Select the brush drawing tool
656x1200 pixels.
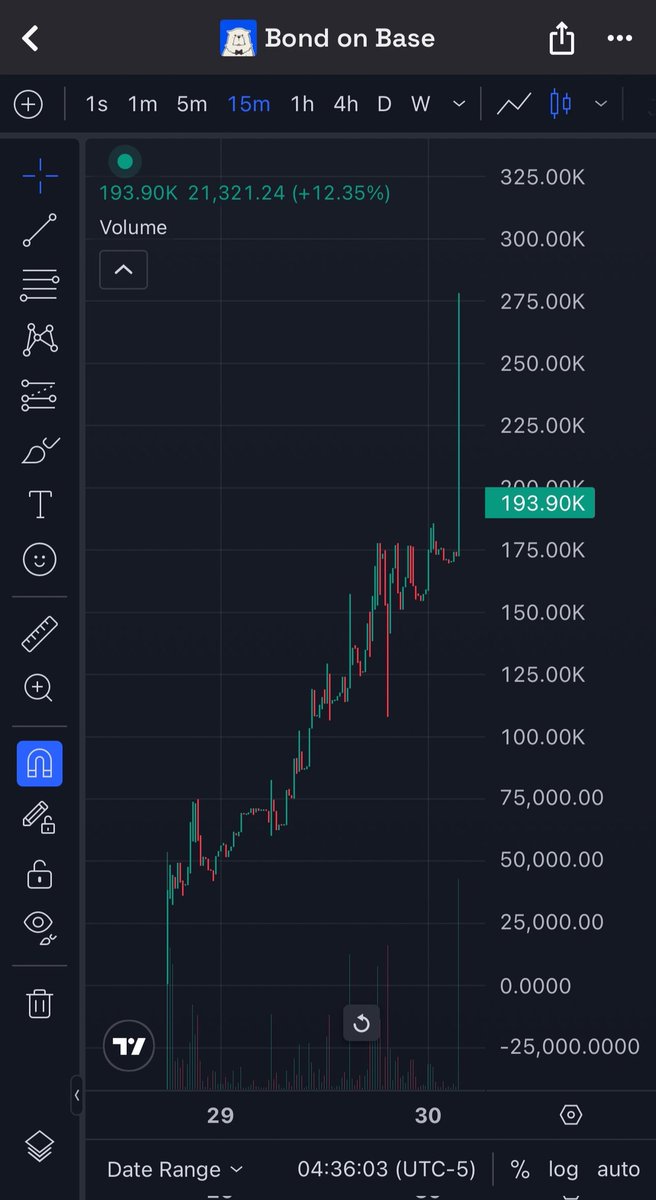(40, 451)
